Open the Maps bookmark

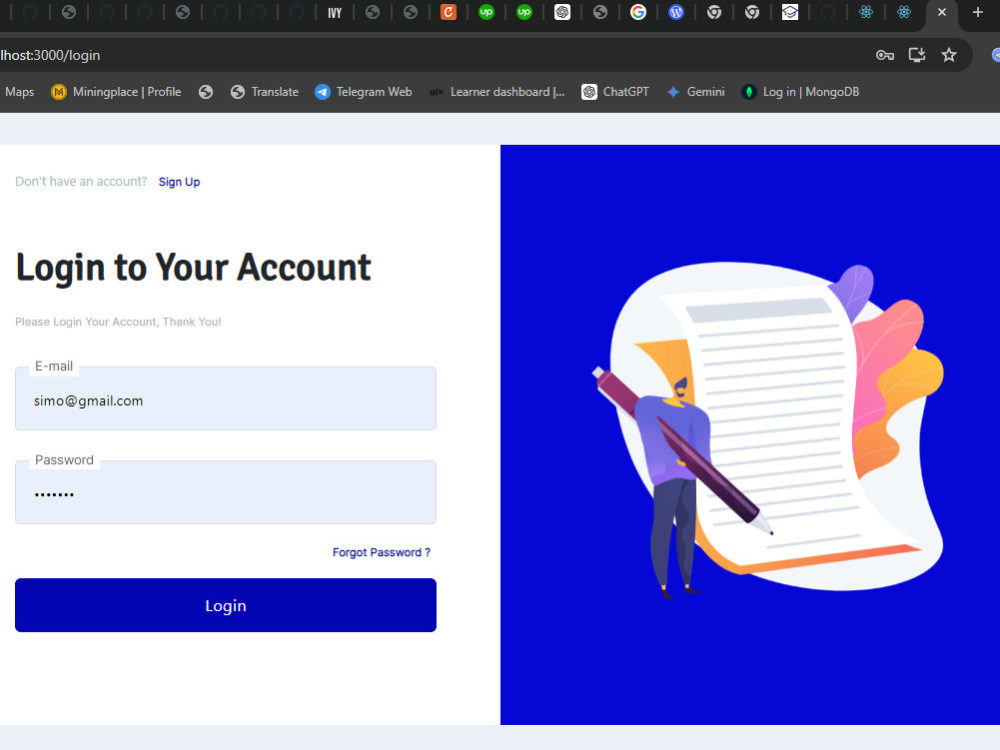[19, 92]
